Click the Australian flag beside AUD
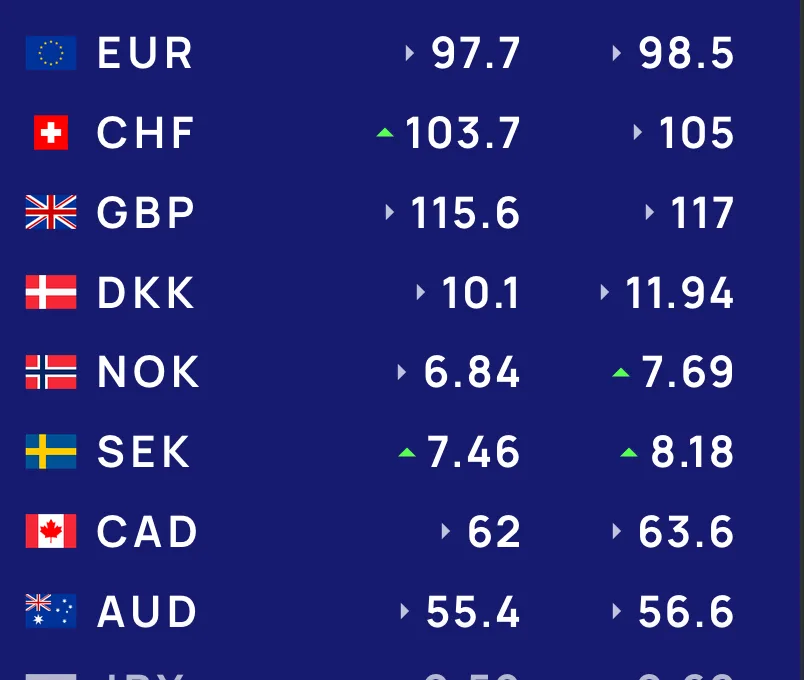The image size is (804, 680). point(51,611)
